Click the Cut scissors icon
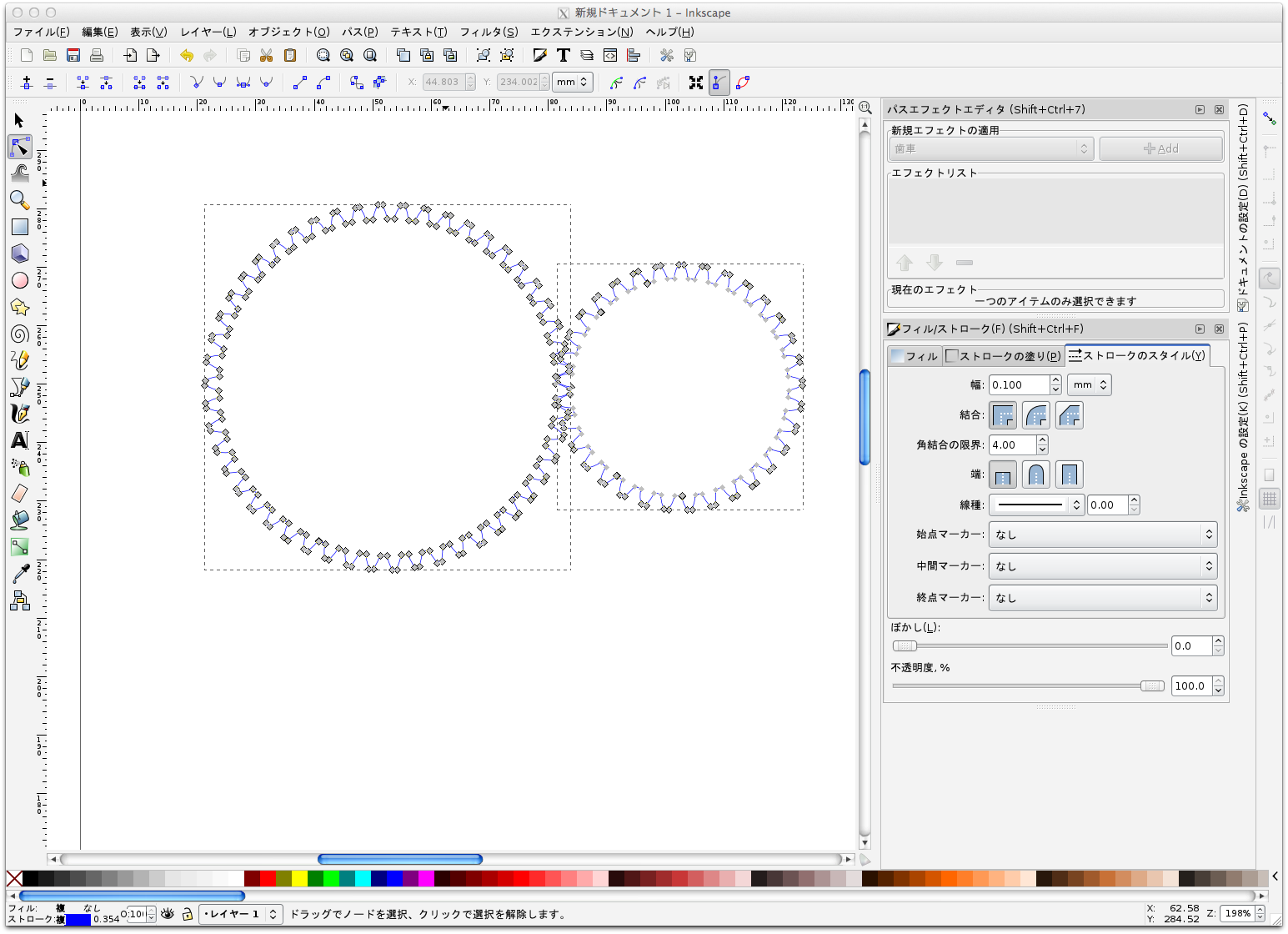Viewport: 1288px width, 934px height. pyautogui.click(x=267, y=55)
